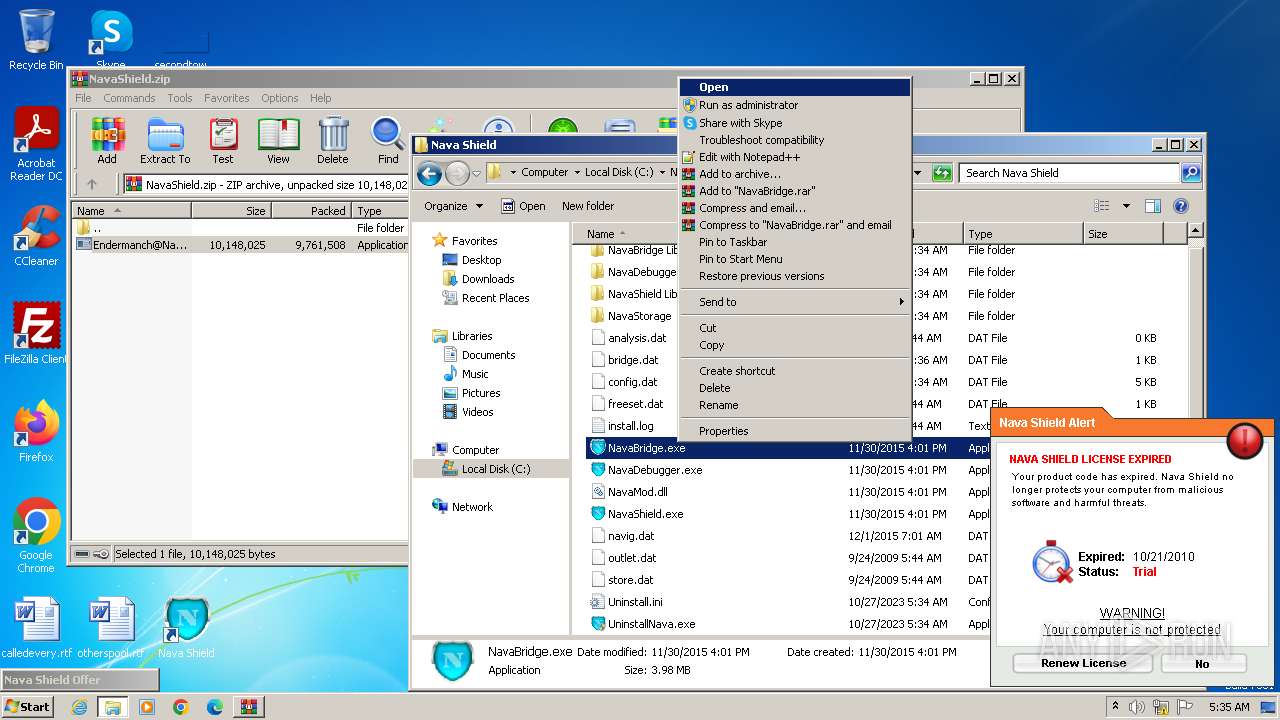This screenshot has height=720, width=1280.
Task: Open WinRAR Options menu
Action: point(279,98)
